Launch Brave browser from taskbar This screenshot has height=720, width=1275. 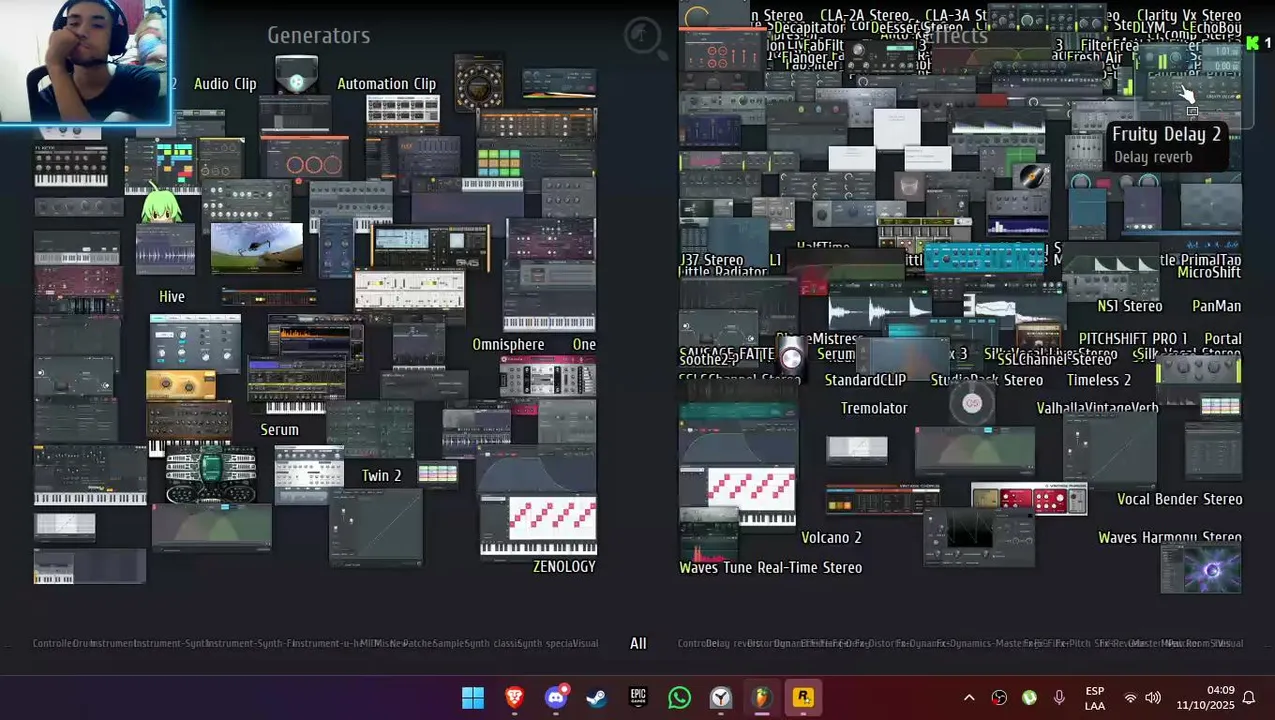tap(514, 697)
